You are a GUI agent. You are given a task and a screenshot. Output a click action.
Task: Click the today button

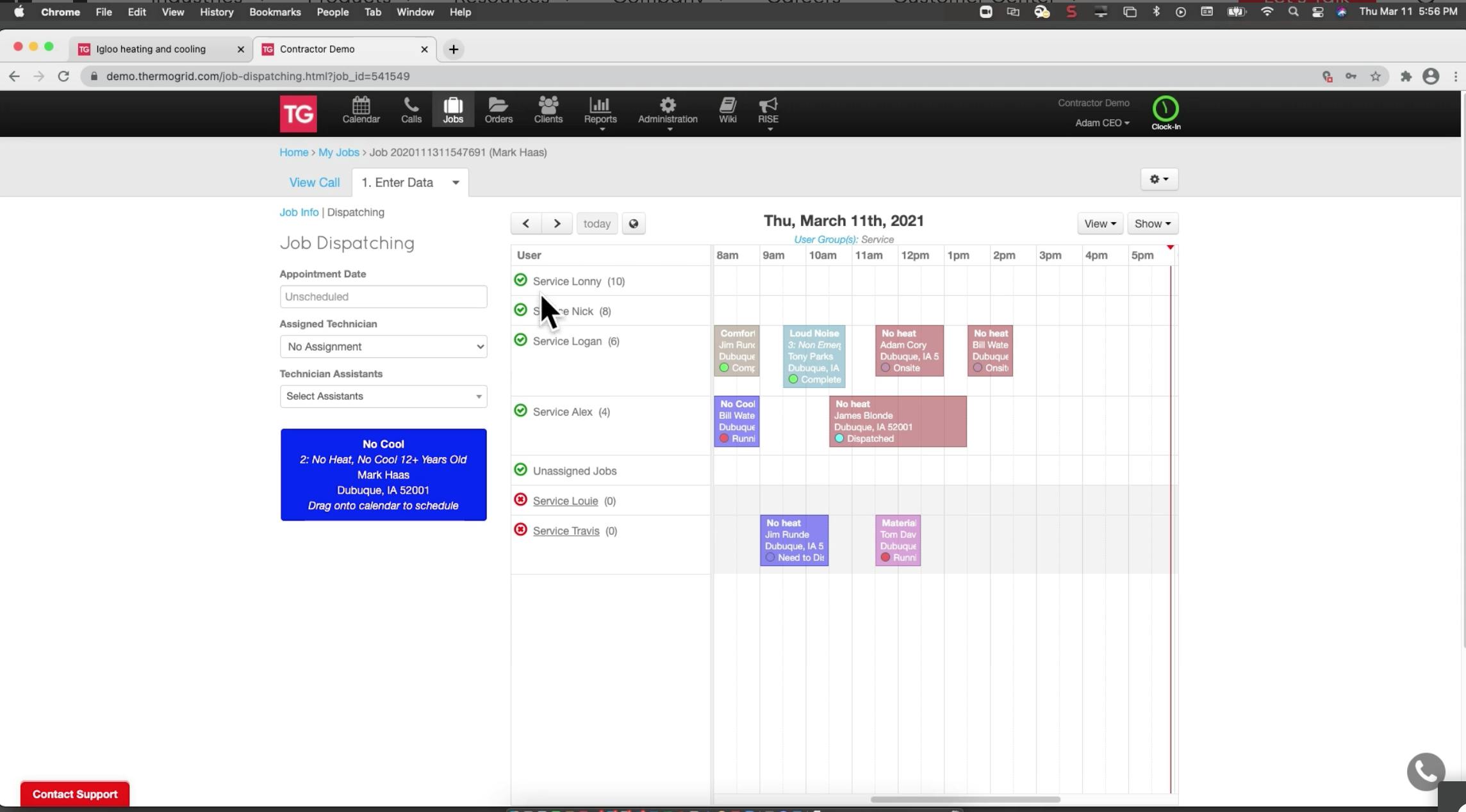point(597,223)
